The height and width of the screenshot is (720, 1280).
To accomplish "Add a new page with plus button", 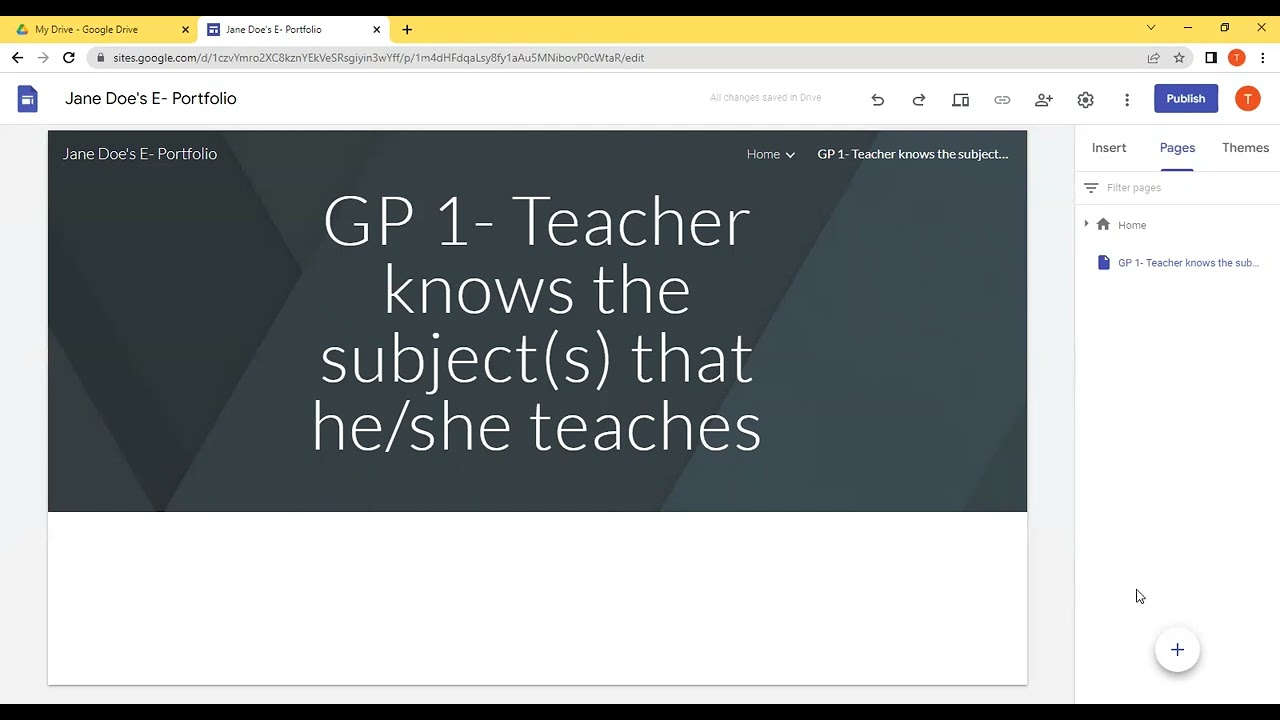I will click(x=1177, y=650).
